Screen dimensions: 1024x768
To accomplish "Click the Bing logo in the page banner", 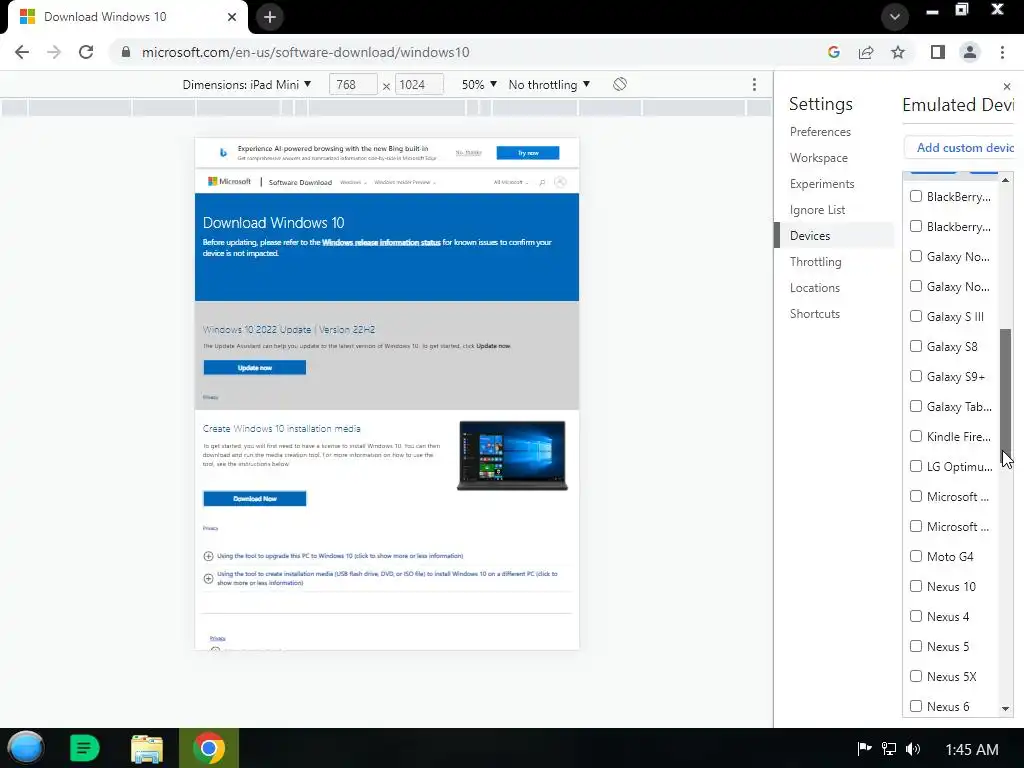I will click(223, 152).
